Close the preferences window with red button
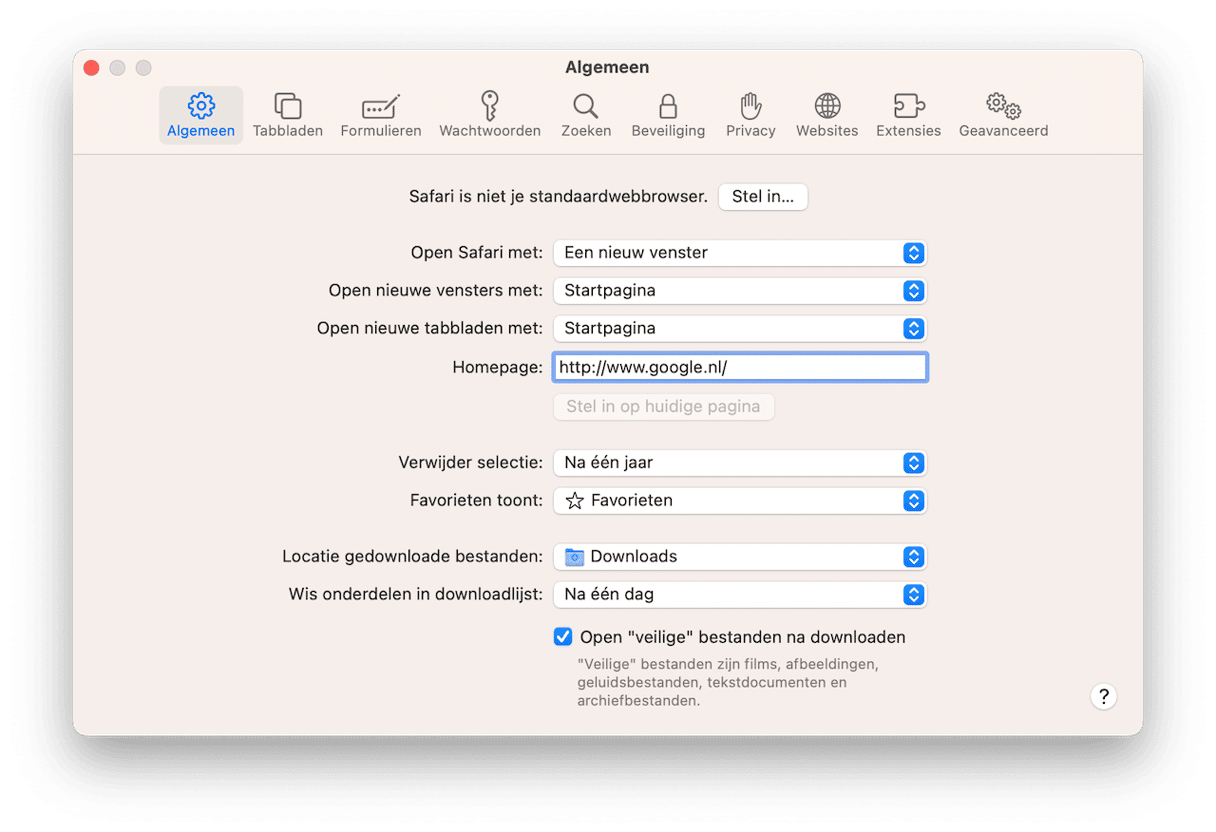Viewport: 1216px width, 832px height. [x=91, y=68]
